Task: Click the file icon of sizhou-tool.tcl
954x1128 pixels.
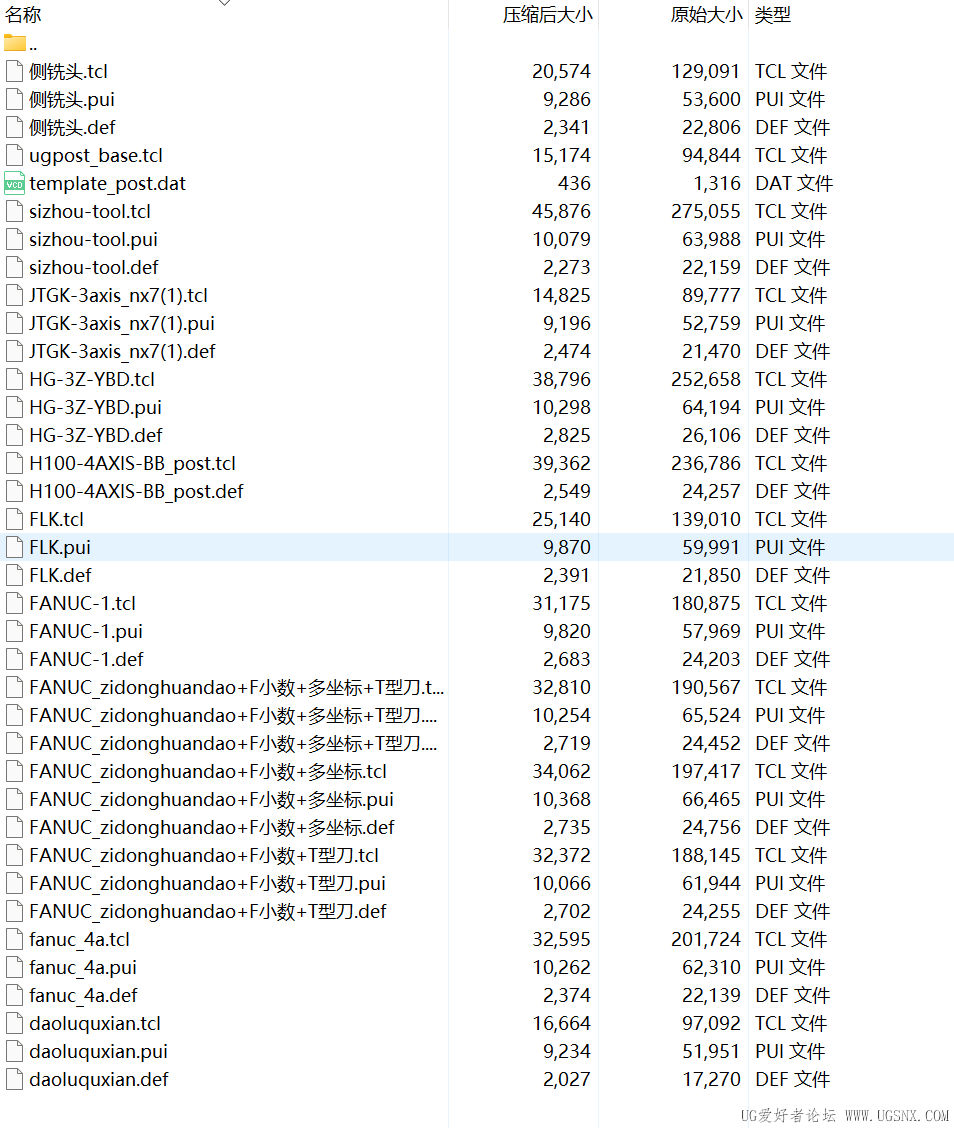Action: [14, 212]
